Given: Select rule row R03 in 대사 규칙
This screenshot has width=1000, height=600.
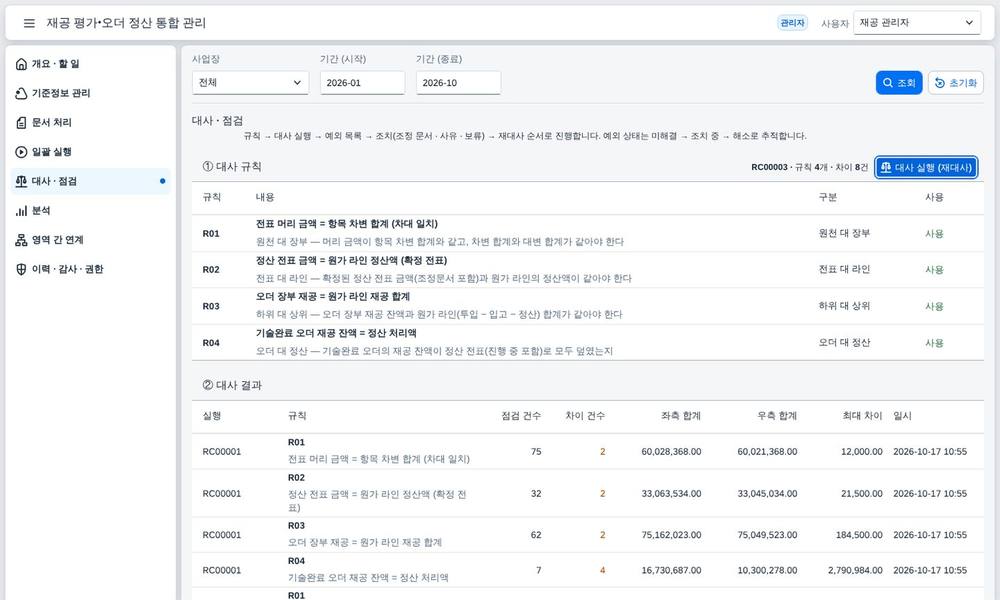Looking at the screenshot, I should pyautogui.click(x=587, y=306).
